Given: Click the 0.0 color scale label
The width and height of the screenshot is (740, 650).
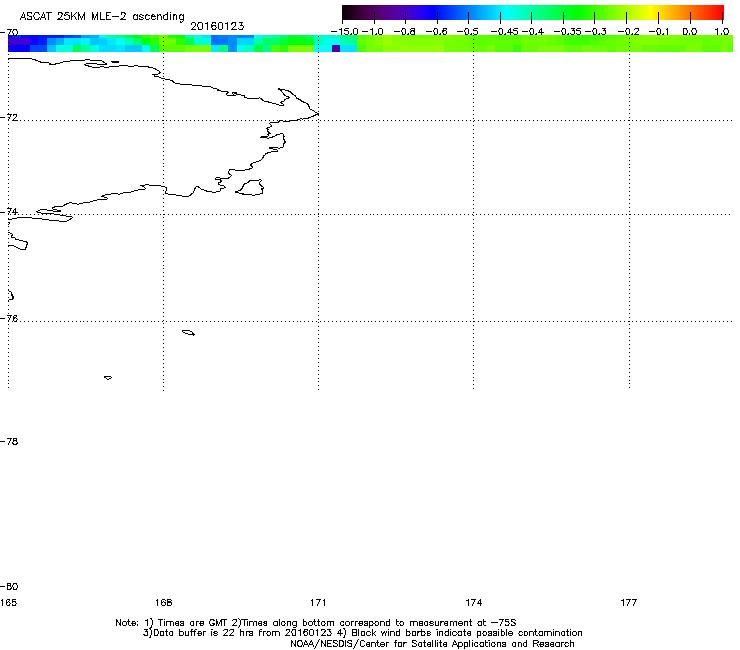Looking at the screenshot, I should pyautogui.click(x=690, y=32).
